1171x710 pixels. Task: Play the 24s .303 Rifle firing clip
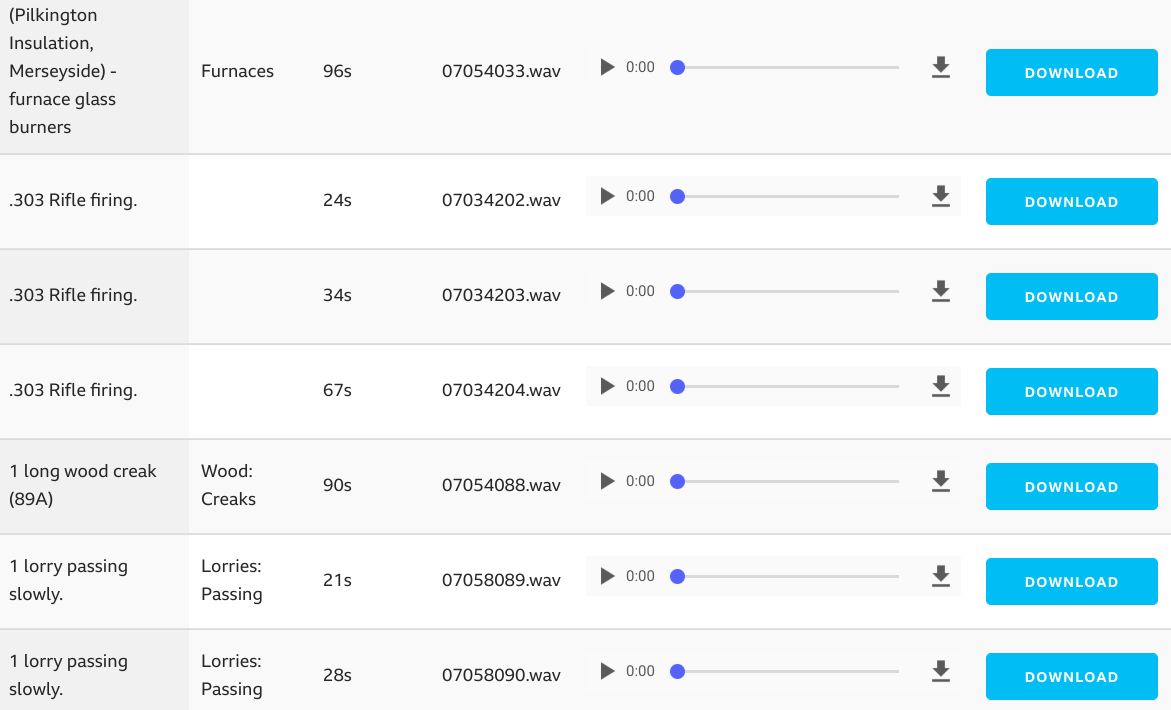pyautogui.click(x=607, y=196)
